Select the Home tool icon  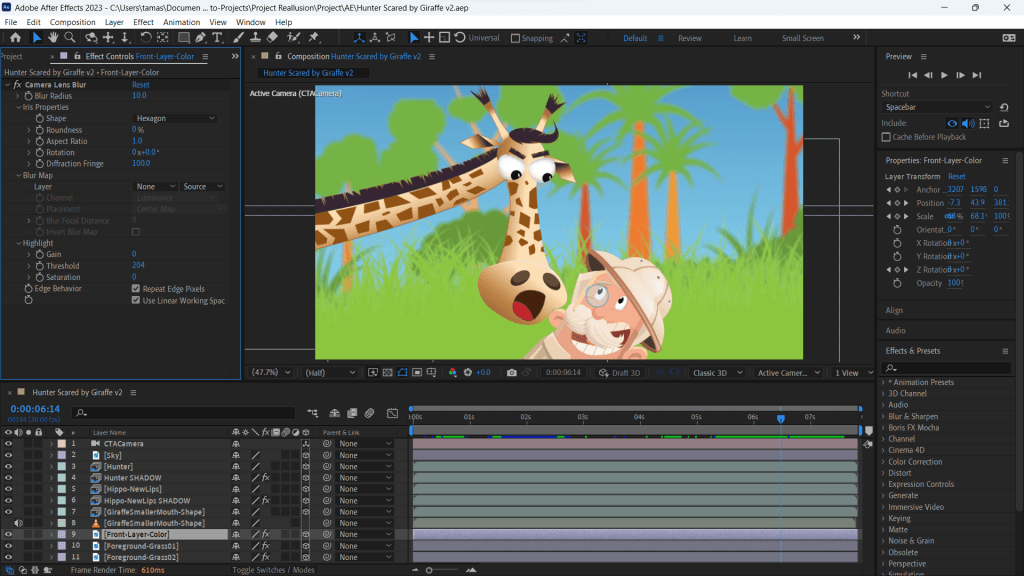tap(15, 38)
